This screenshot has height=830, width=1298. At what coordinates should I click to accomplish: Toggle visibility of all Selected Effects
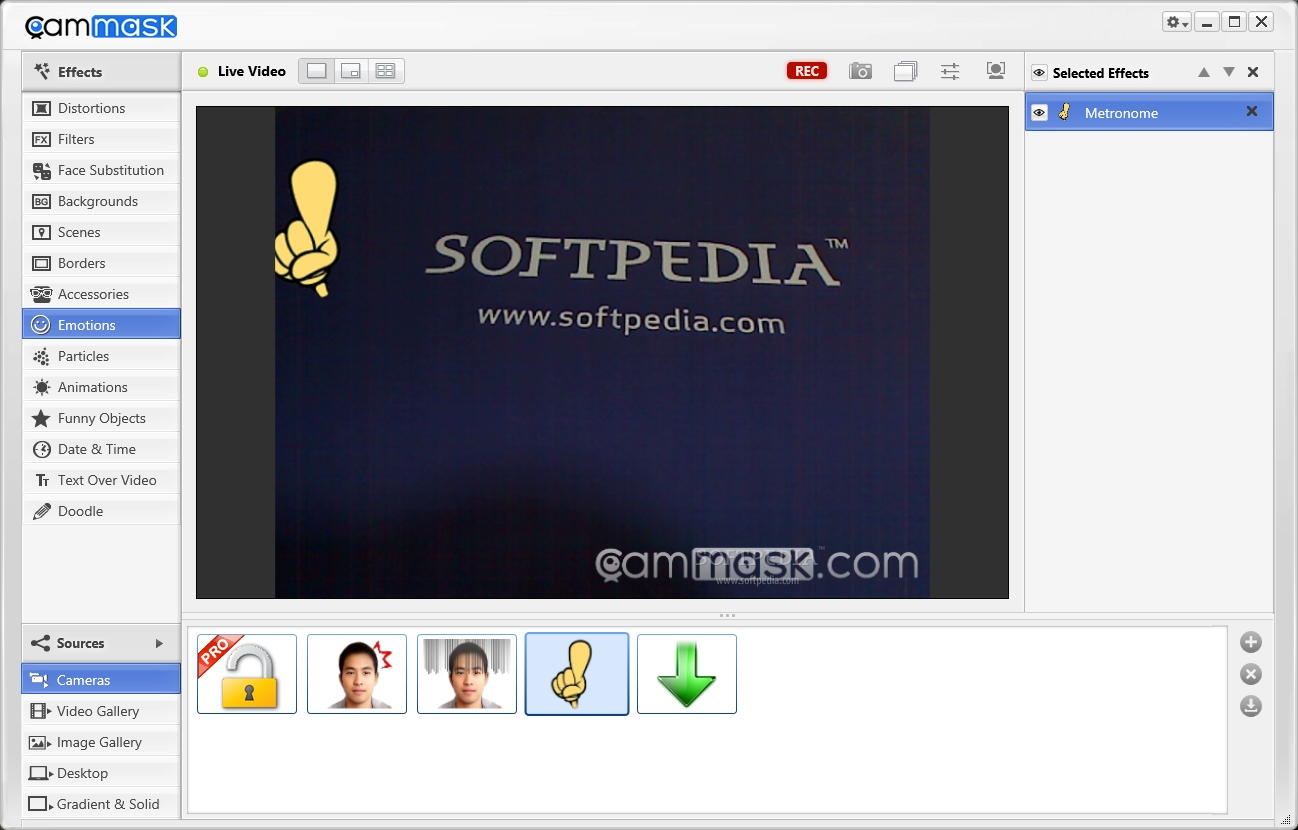click(x=1039, y=73)
